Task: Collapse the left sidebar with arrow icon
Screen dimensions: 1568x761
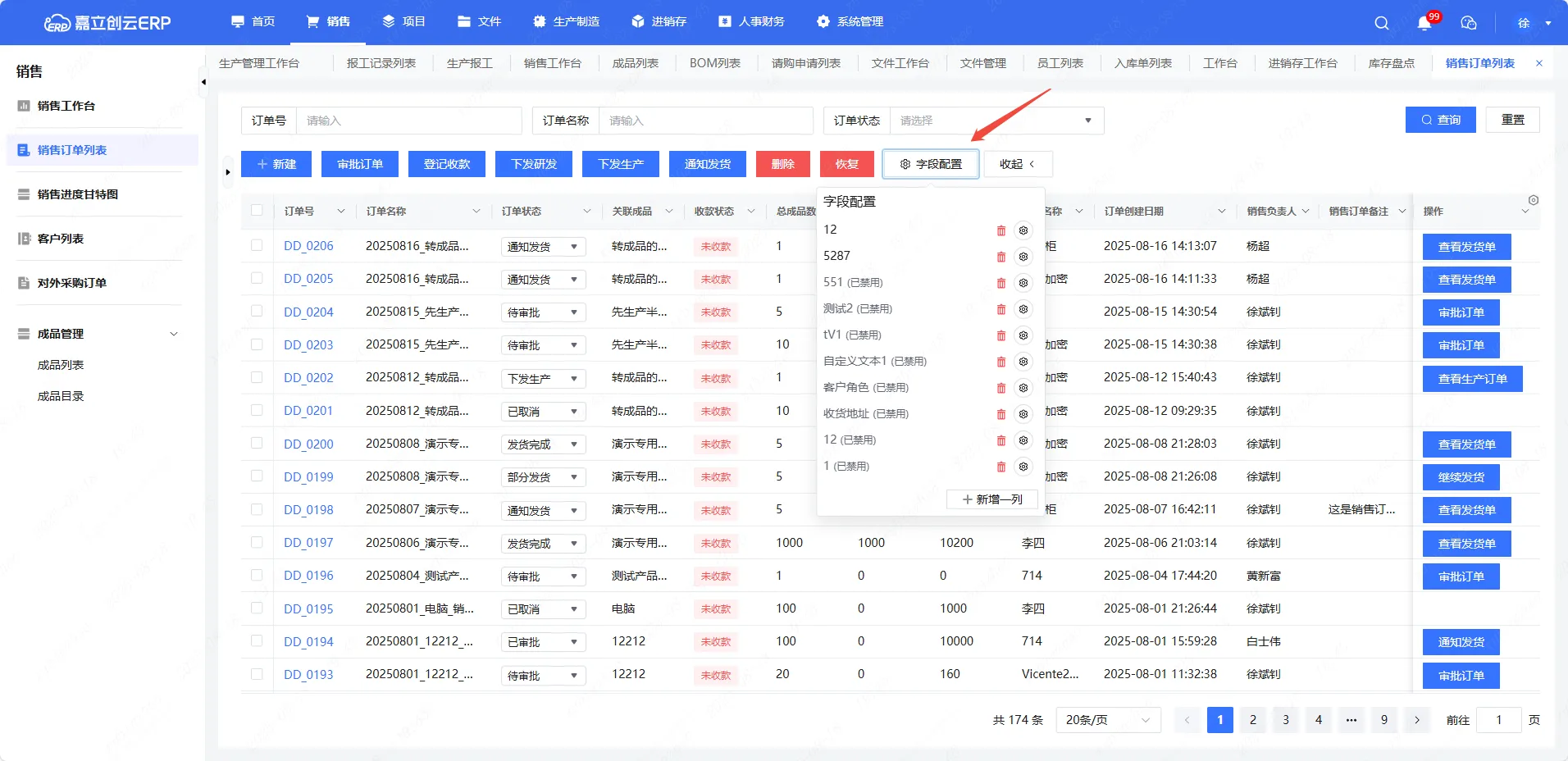Action: coord(203,82)
